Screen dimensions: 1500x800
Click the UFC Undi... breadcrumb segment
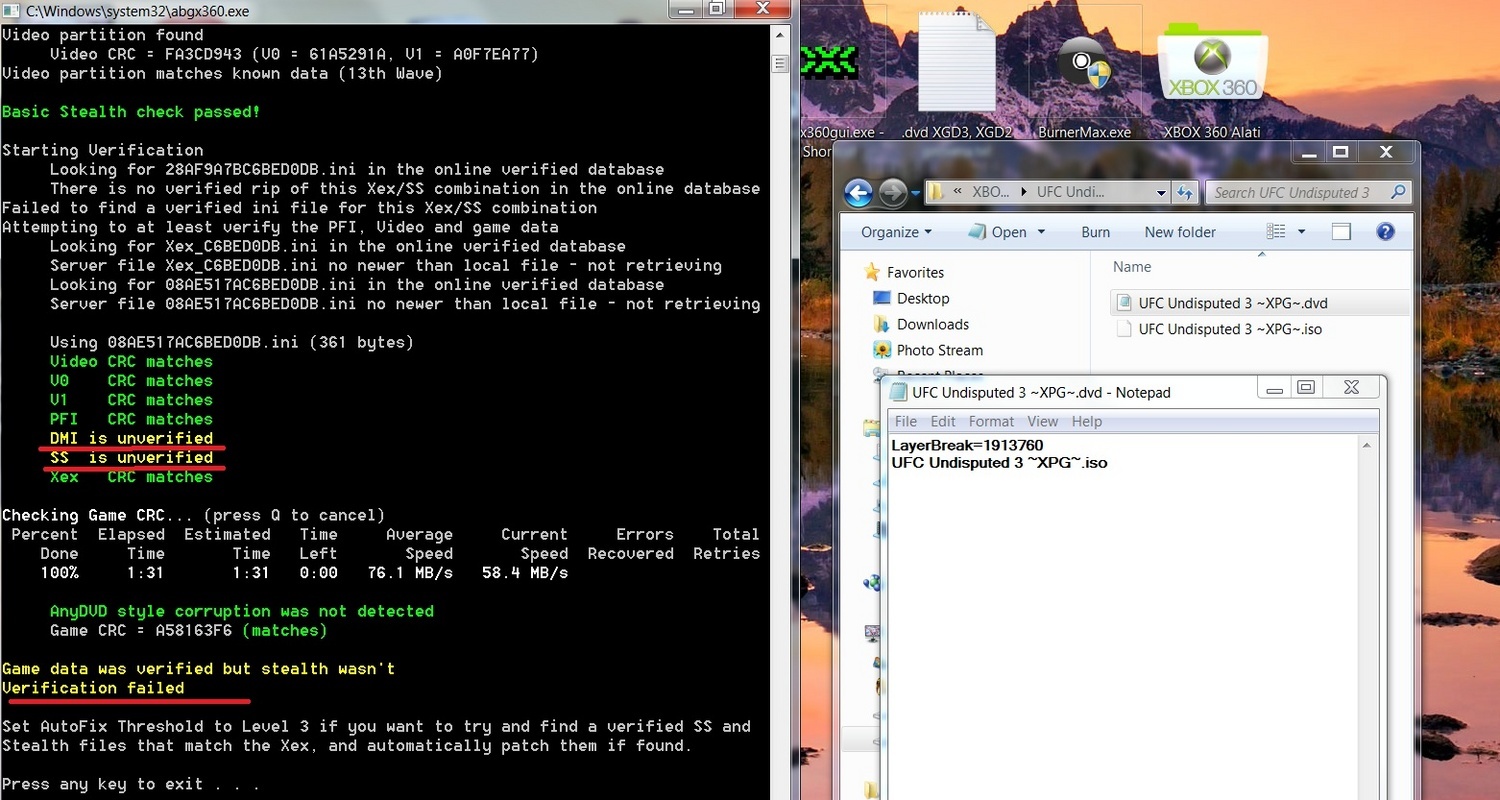tap(1070, 192)
